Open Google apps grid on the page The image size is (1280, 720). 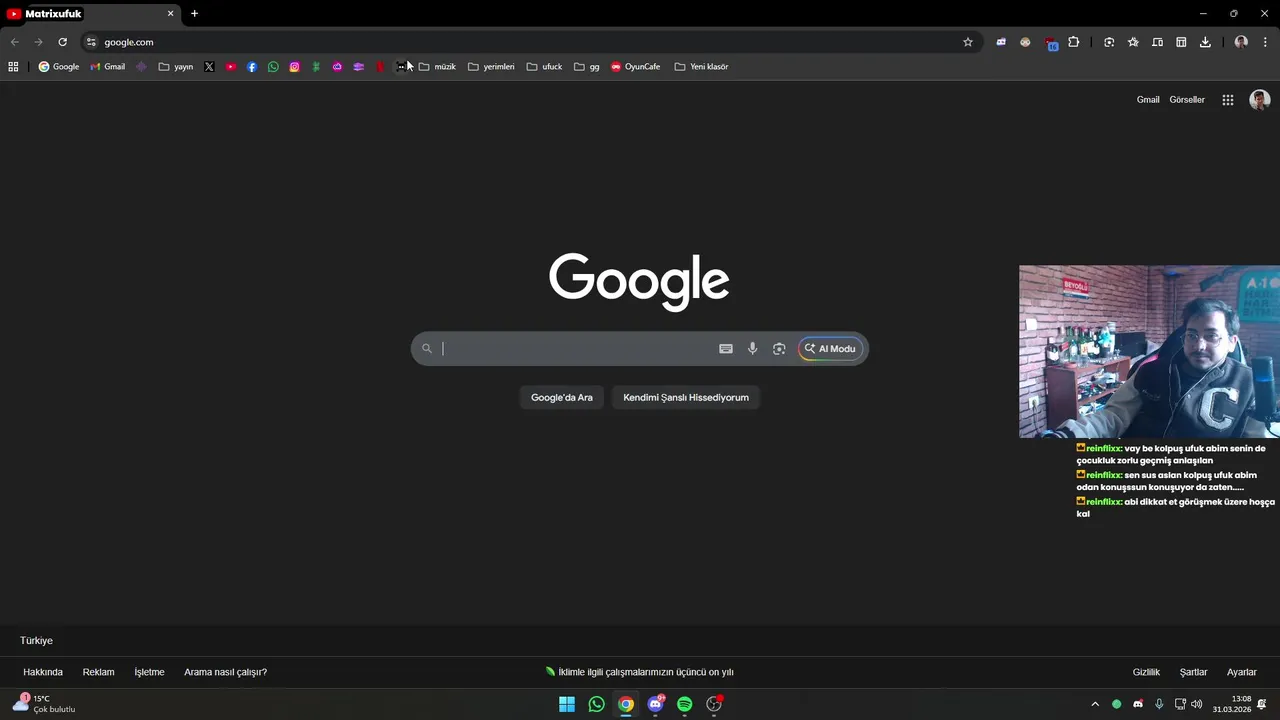1228,100
